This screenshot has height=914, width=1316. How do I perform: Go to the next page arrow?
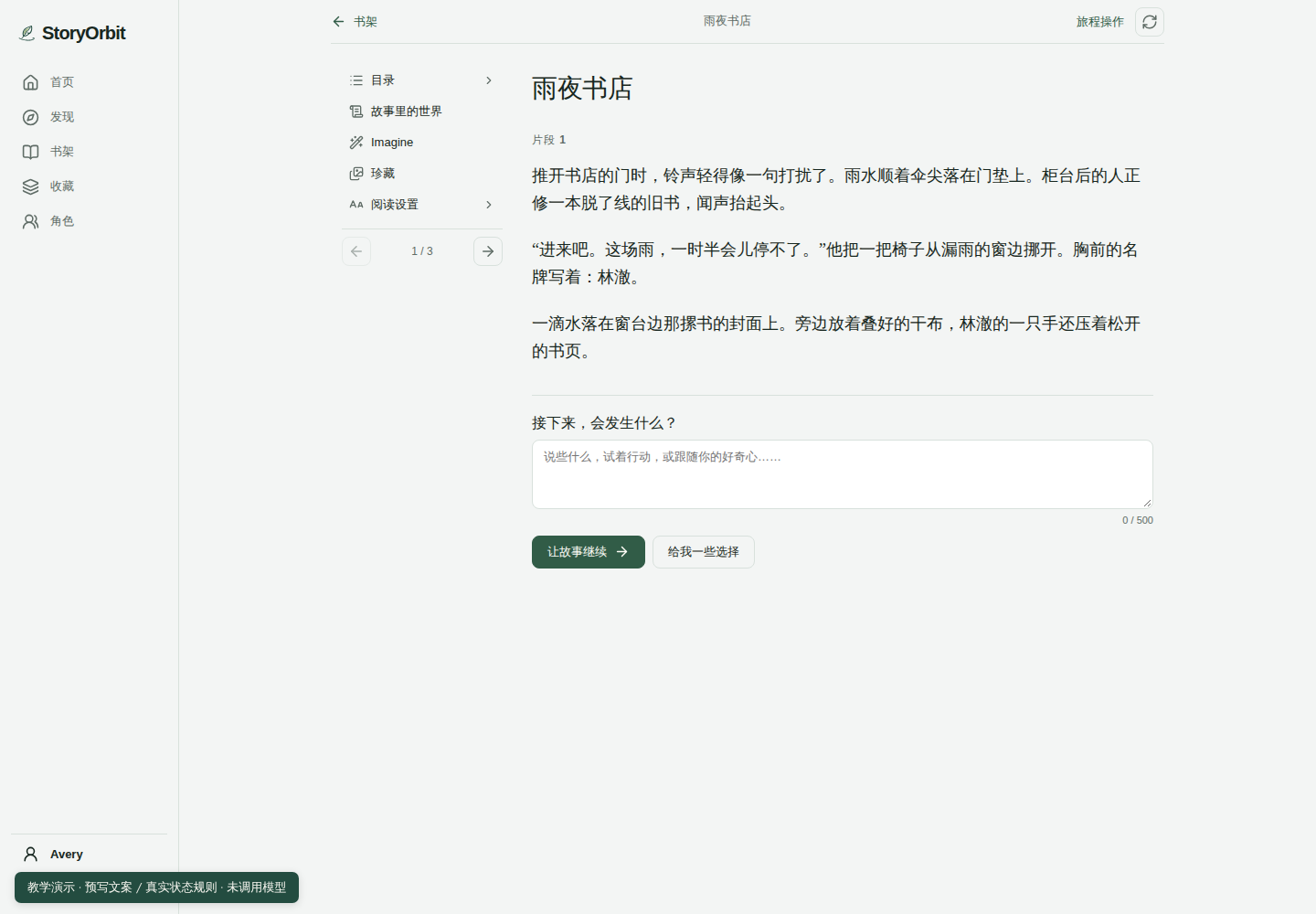488,251
